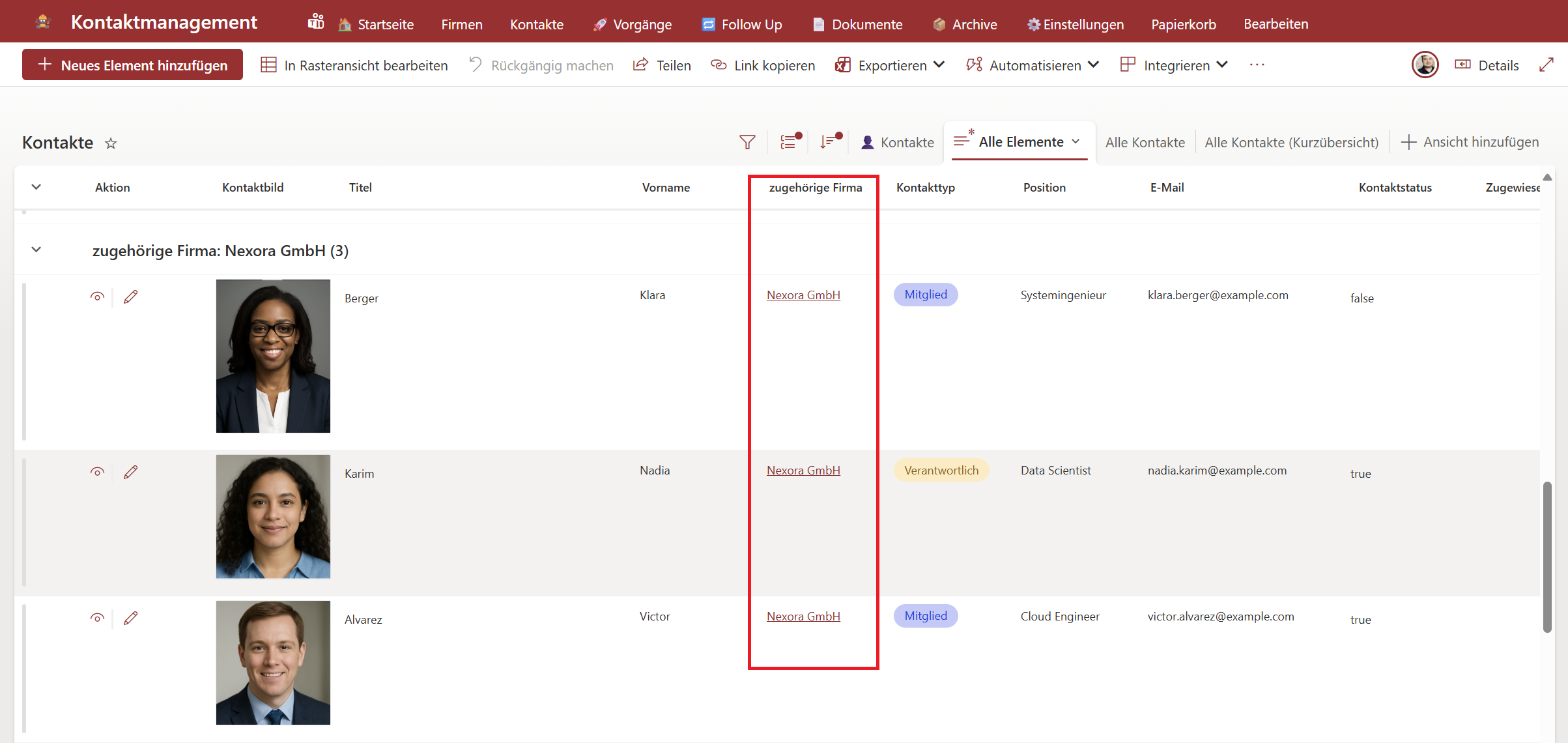Open the filter pane funnel icon

pyautogui.click(x=747, y=142)
